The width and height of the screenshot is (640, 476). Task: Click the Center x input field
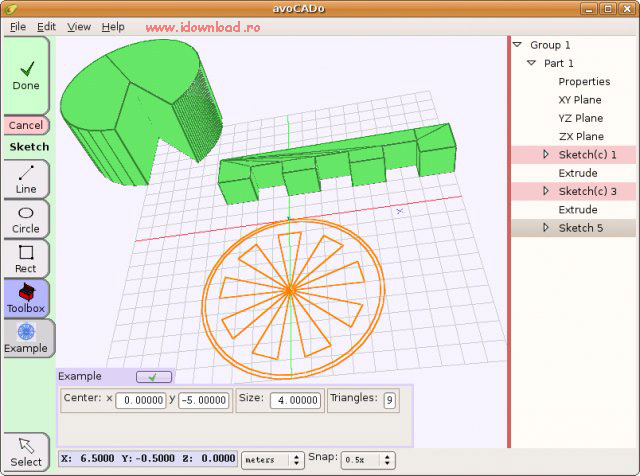tap(141, 400)
